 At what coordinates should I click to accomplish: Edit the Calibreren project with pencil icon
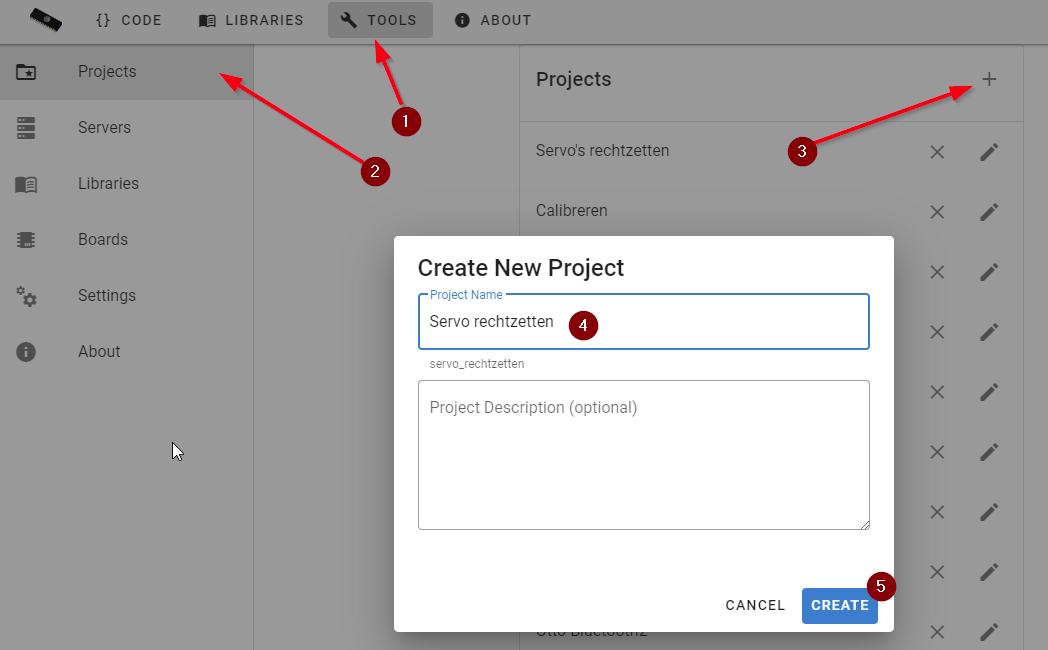(989, 212)
